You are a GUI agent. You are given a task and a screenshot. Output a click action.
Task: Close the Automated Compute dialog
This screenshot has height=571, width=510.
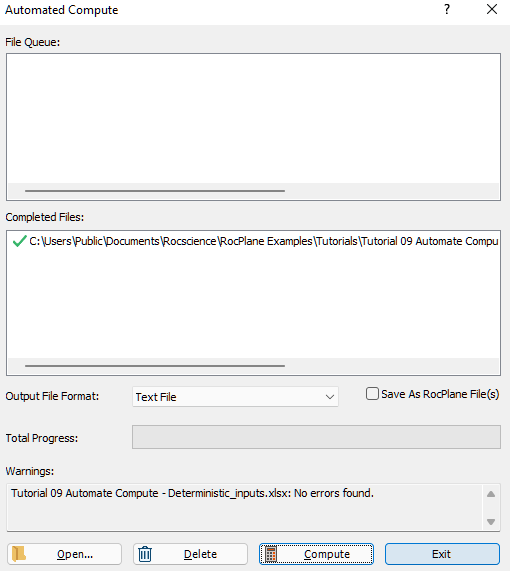tap(492, 9)
